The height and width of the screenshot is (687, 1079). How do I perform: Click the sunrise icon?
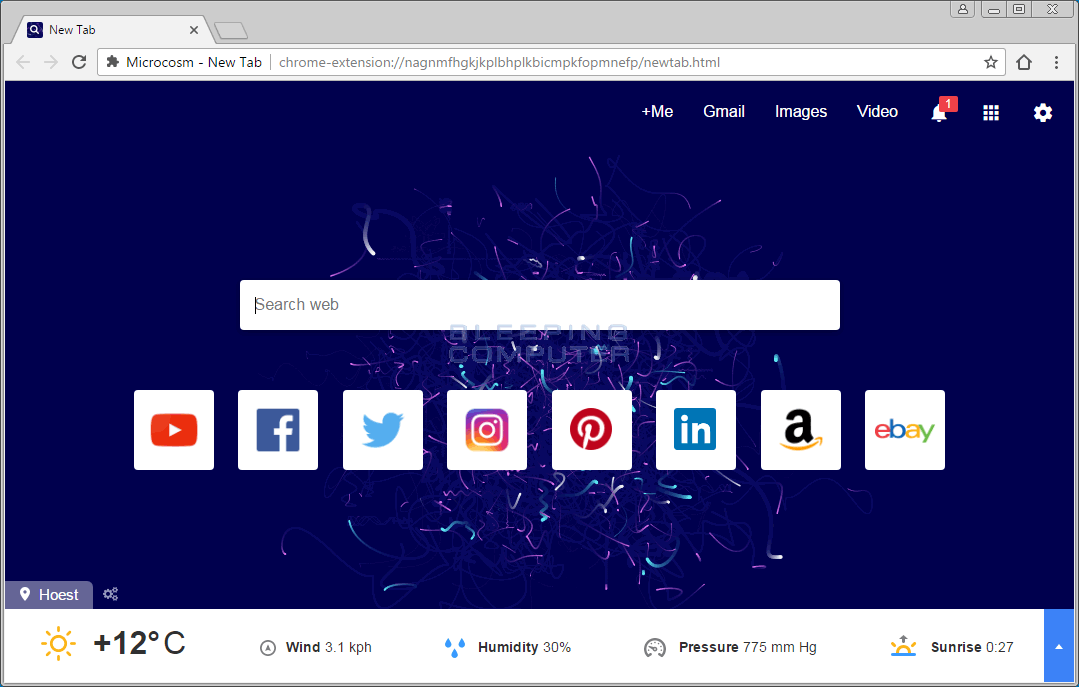[903, 646]
